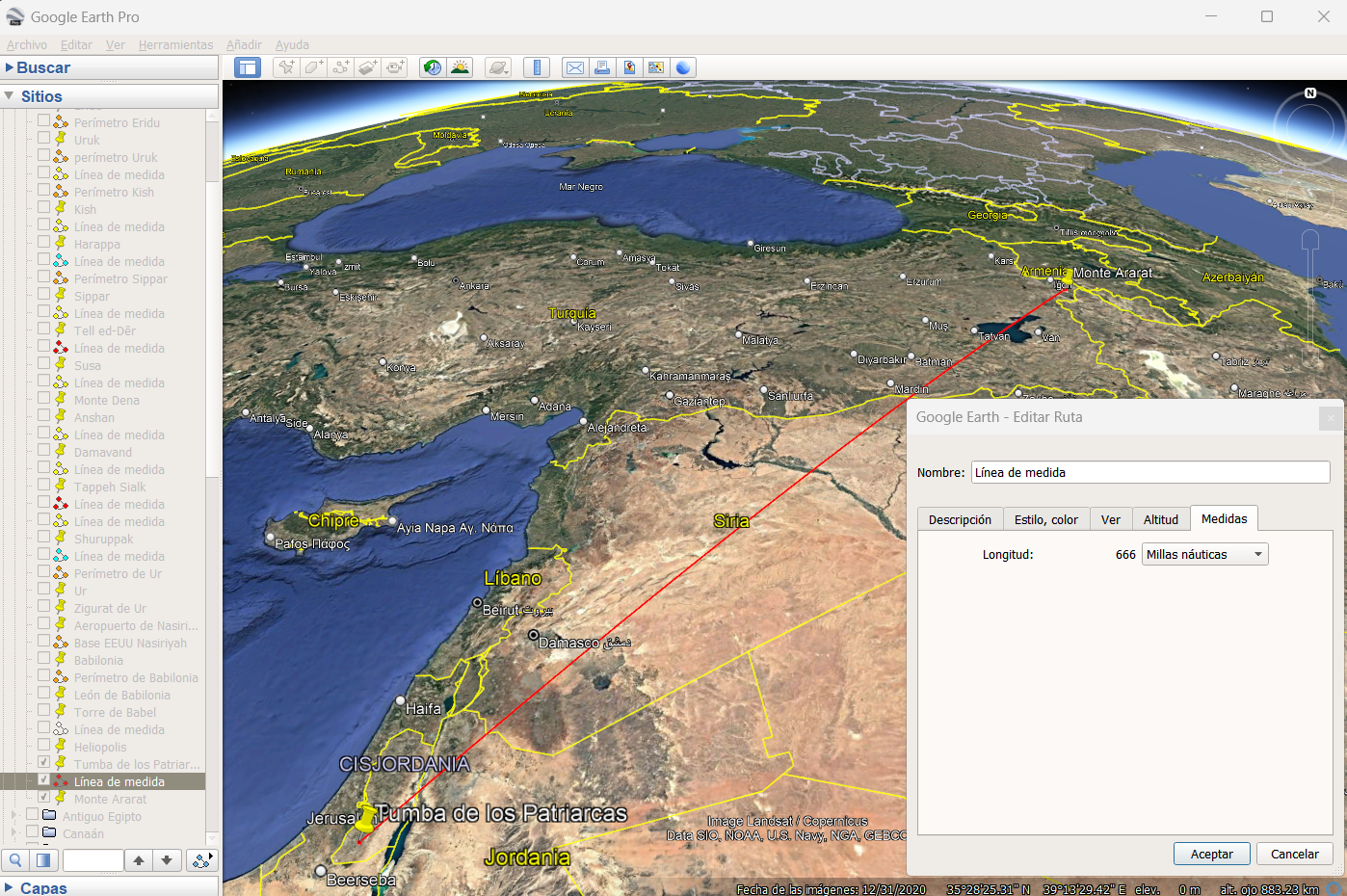Email the view envelope icon
1347x896 pixels.
coord(575,67)
